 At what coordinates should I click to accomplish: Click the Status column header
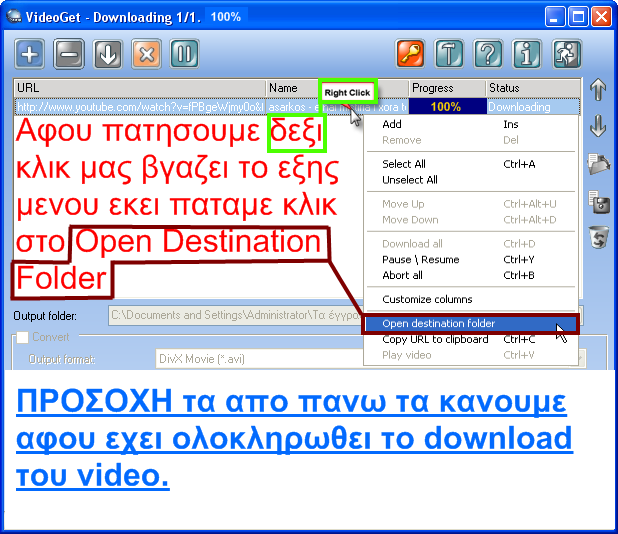coord(533,88)
